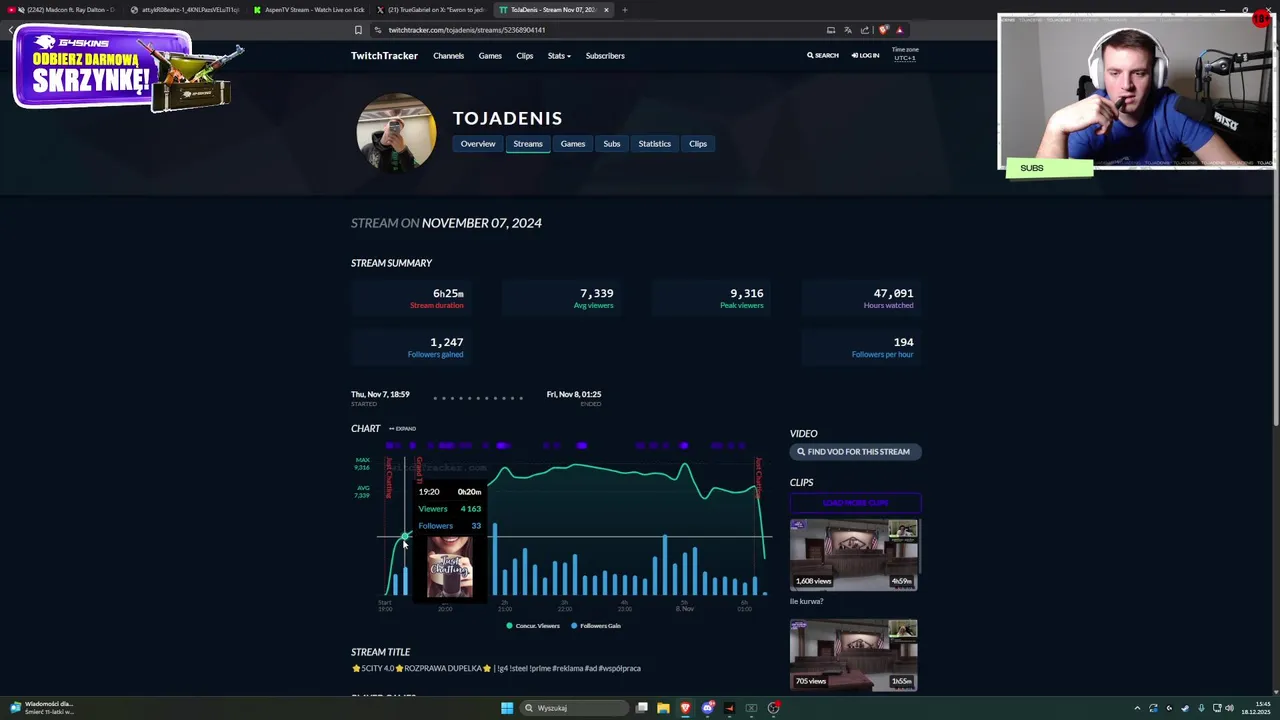Image resolution: width=1280 pixels, height=720 pixels.
Task: Click the tallest followers bar near 20:00
Action: (494, 559)
